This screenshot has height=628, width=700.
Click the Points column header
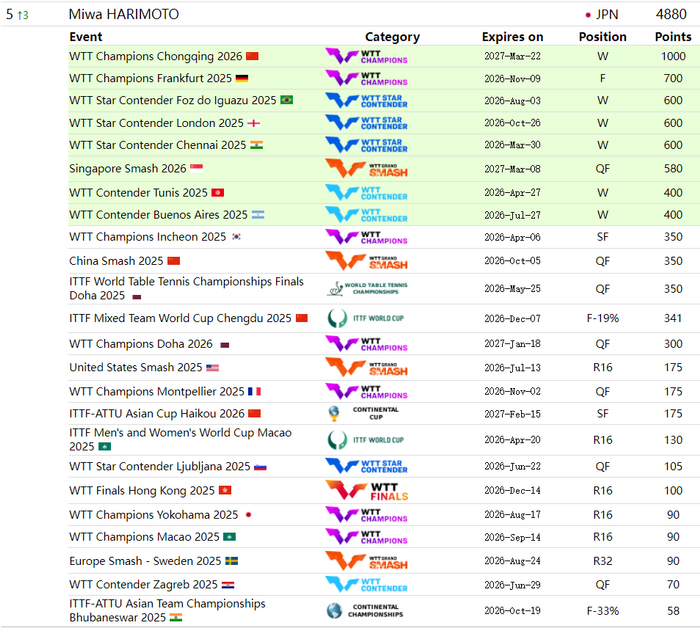click(673, 37)
